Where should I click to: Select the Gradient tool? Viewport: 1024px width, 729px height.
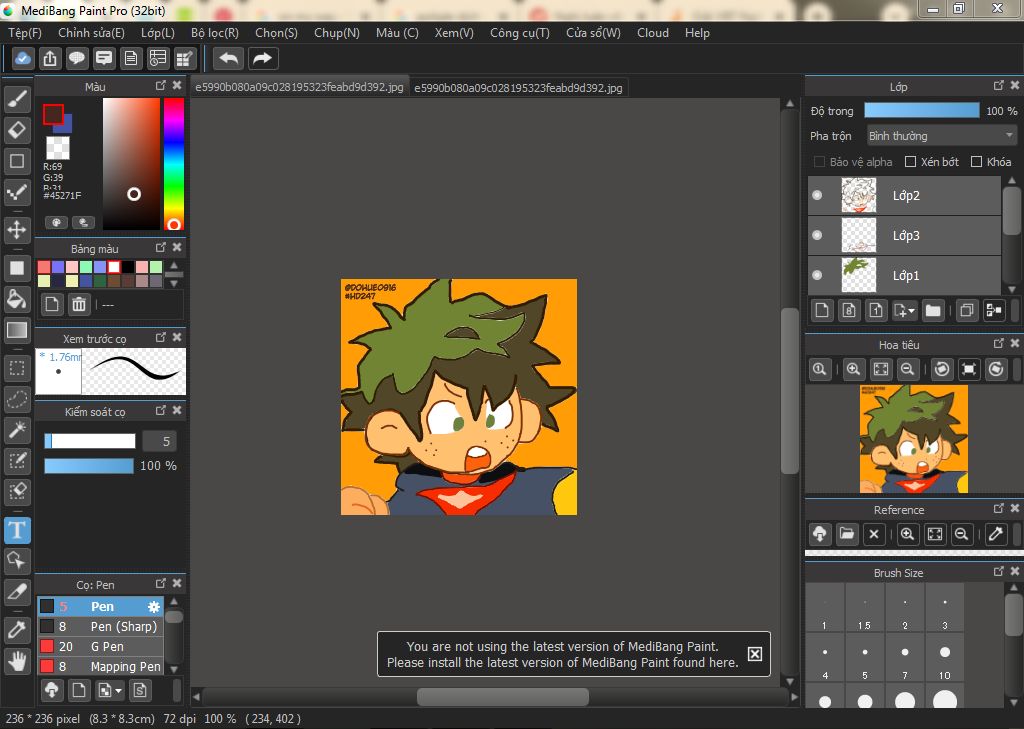(17, 330)
